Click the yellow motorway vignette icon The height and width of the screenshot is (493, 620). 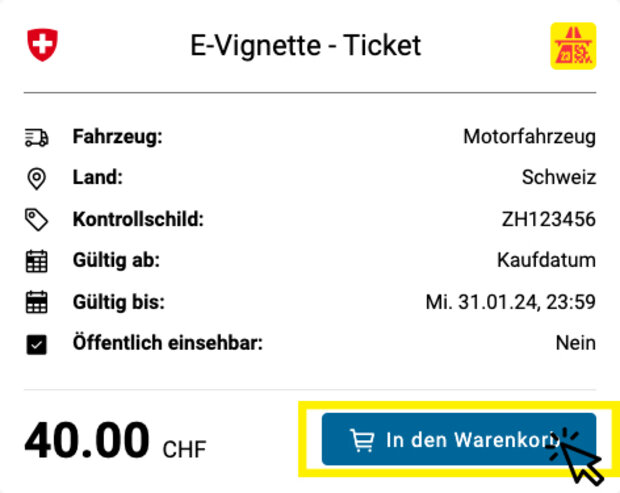[573, 46]
